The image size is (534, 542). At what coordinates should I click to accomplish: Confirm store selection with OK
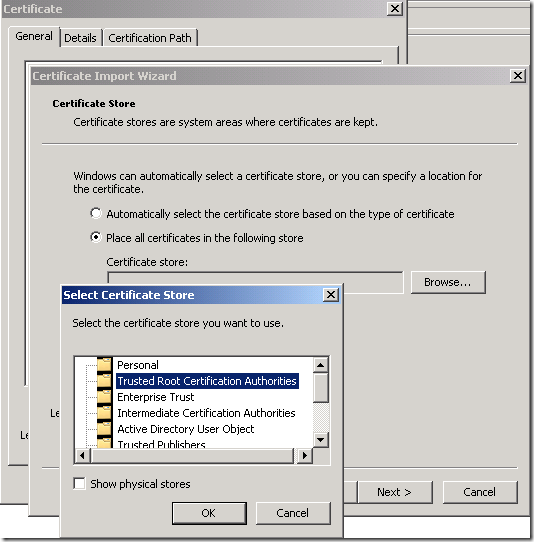pos(209,513)
